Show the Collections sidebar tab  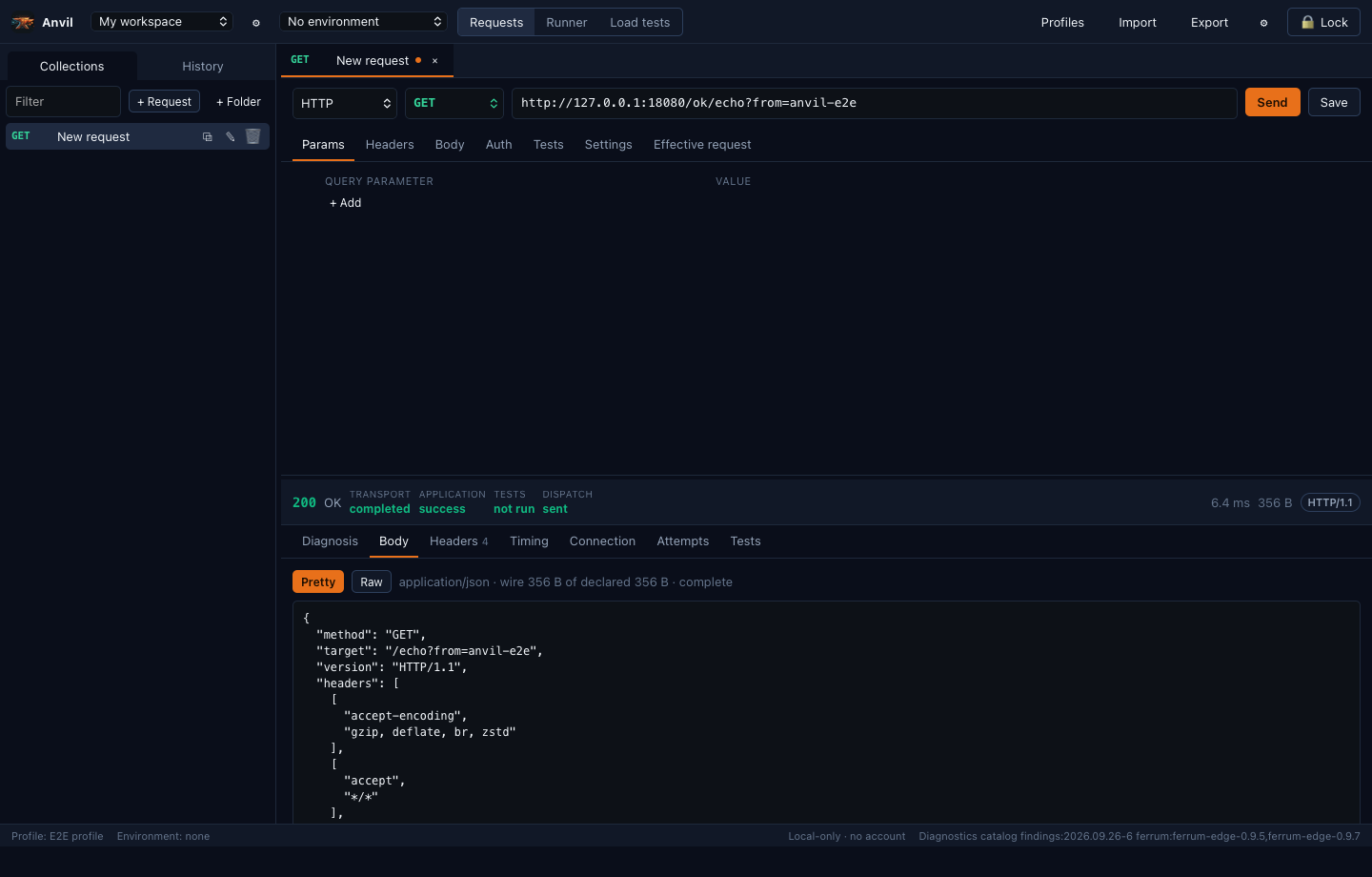72,66
